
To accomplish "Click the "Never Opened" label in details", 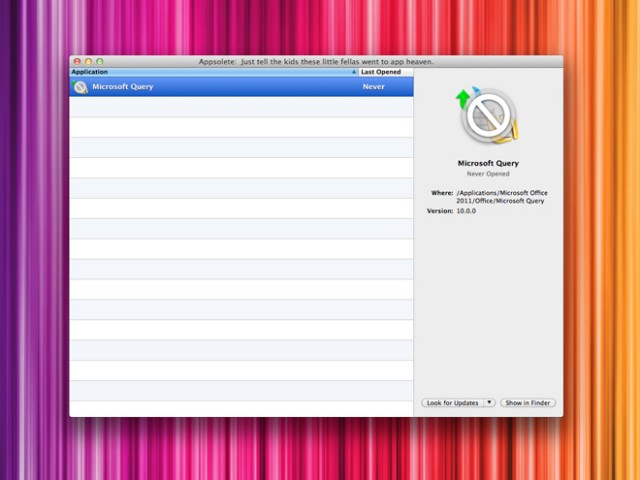I will tap(488, 174).
